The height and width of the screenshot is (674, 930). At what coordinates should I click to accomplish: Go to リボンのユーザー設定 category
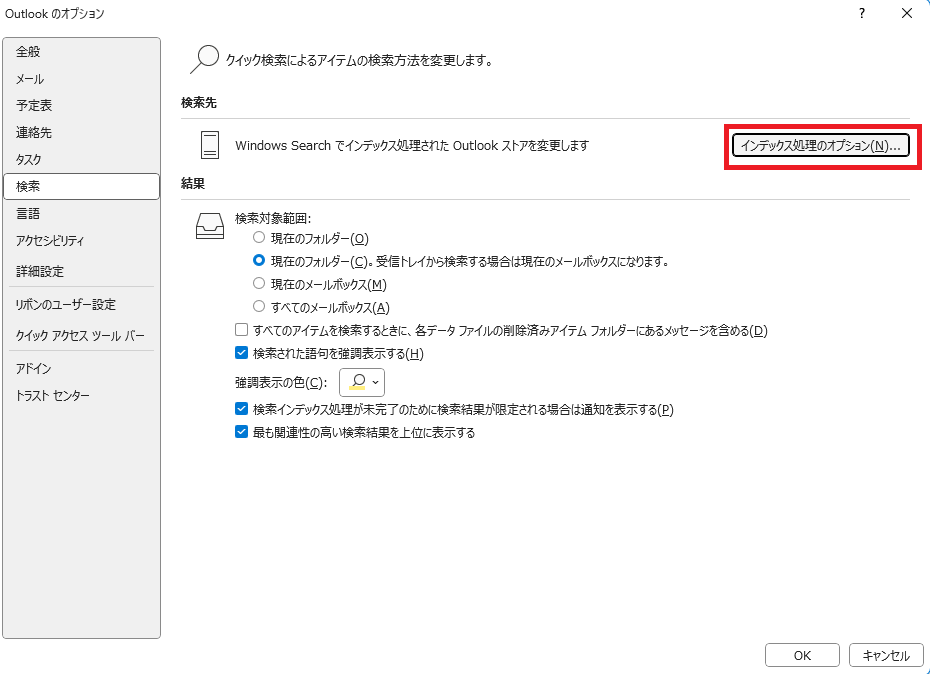tap(66, 305)
